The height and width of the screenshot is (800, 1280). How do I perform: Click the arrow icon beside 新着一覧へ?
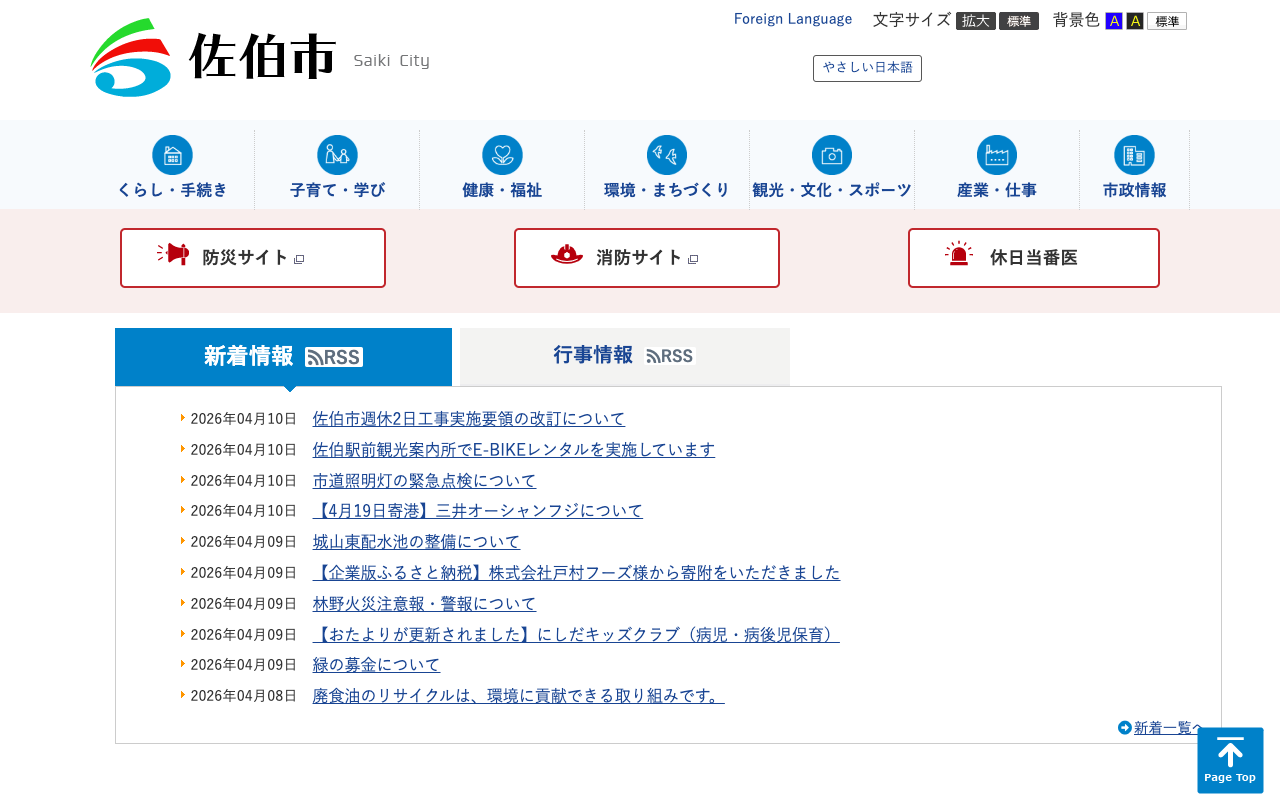click(1125, 727)
